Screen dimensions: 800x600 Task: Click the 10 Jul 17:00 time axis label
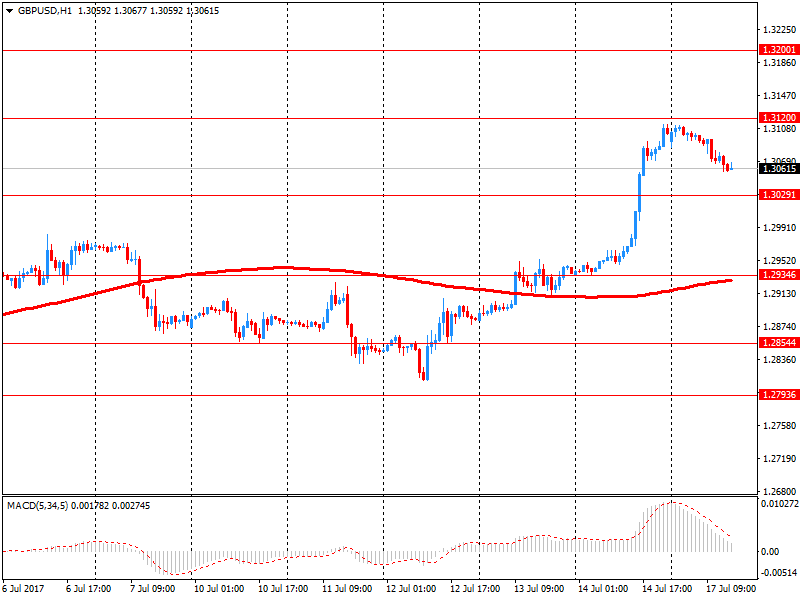[x=283, y=588]
